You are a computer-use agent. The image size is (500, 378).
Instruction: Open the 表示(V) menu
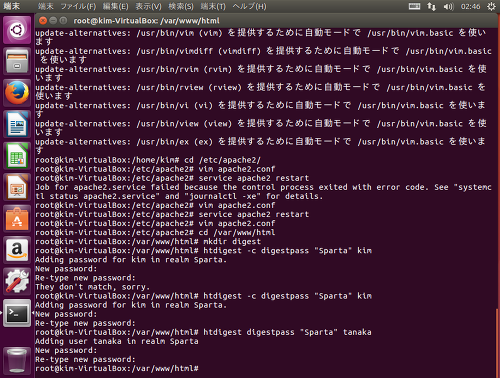click(148, 6)
